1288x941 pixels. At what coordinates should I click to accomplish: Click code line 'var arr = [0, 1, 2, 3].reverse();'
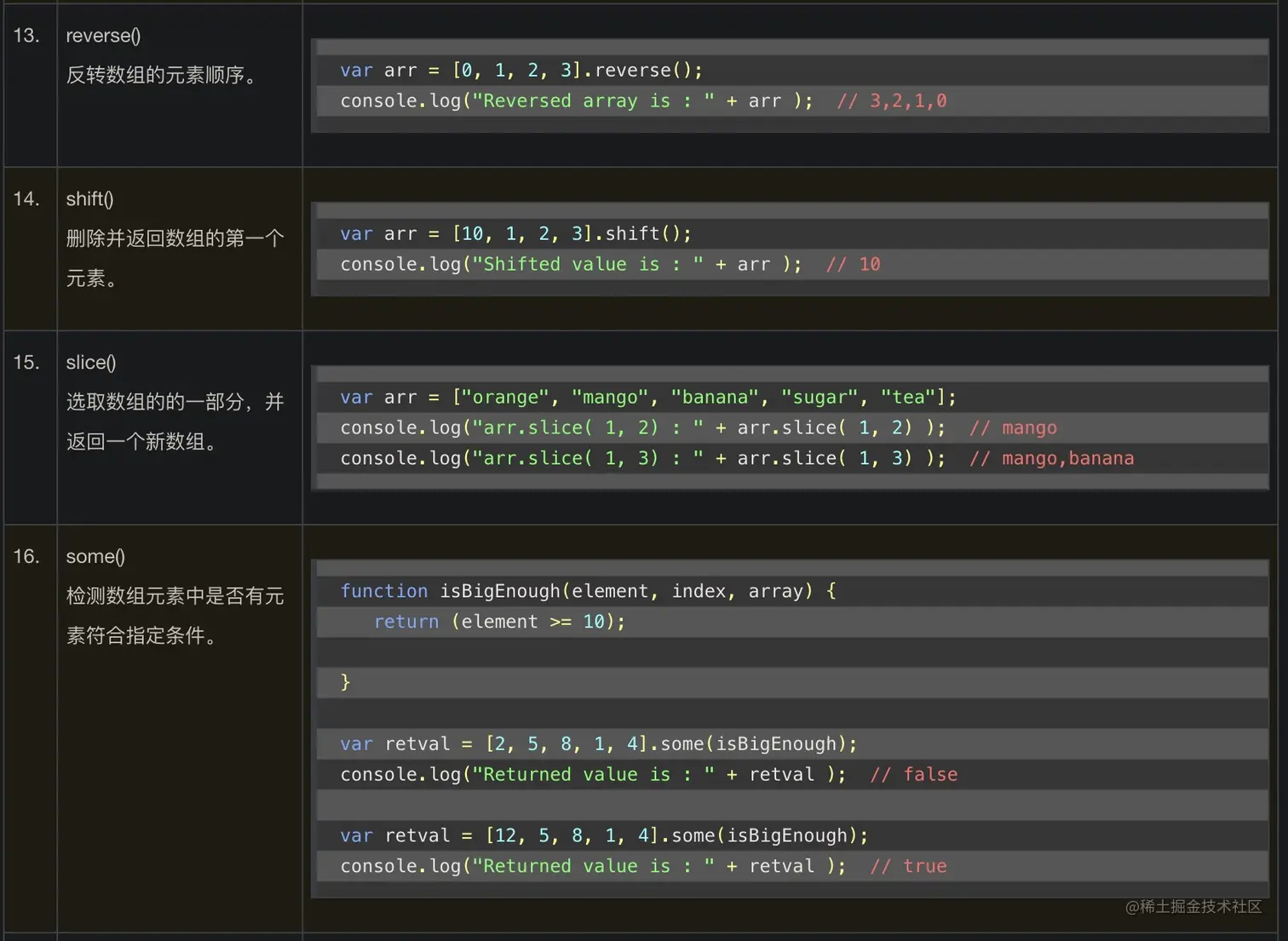coord(521,70)
